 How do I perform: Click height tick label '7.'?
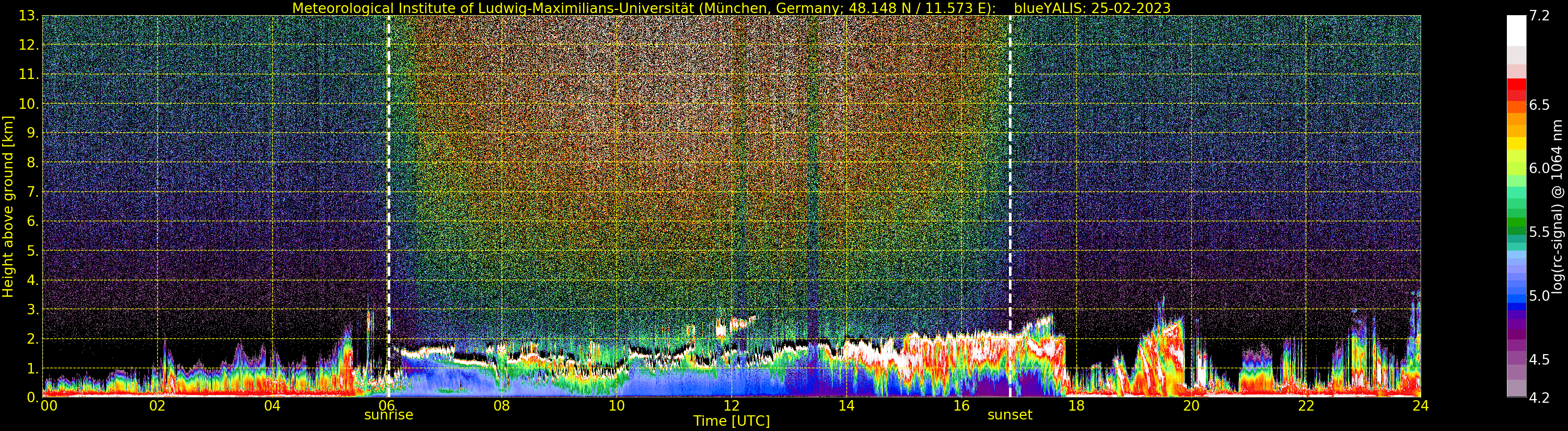32,192
